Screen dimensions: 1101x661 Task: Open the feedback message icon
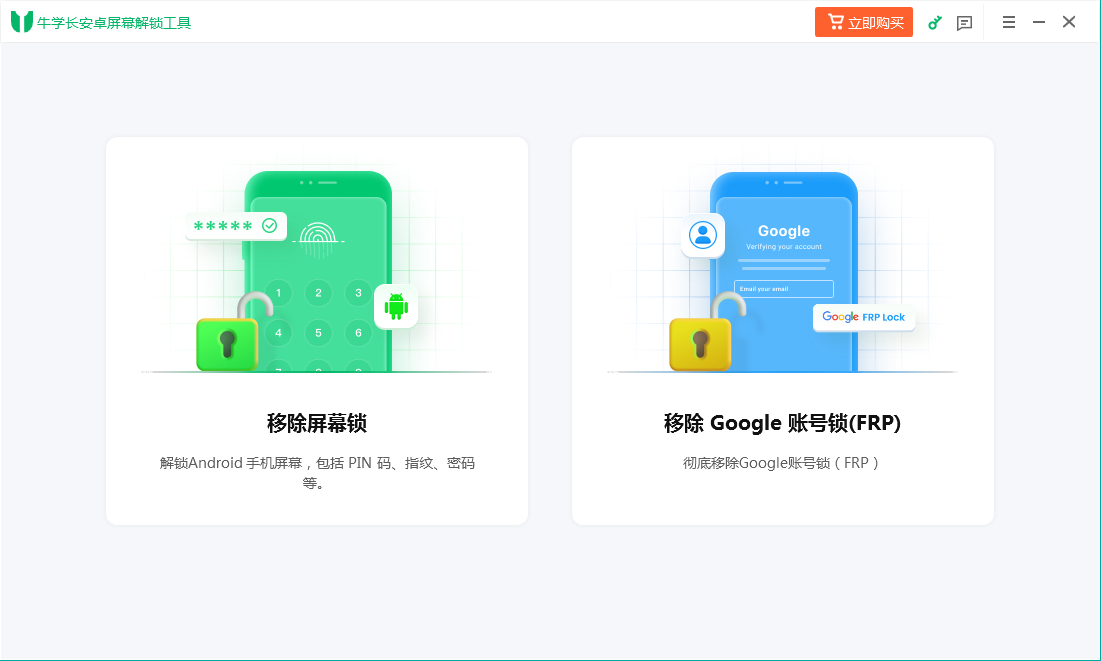tap(964, 22)
